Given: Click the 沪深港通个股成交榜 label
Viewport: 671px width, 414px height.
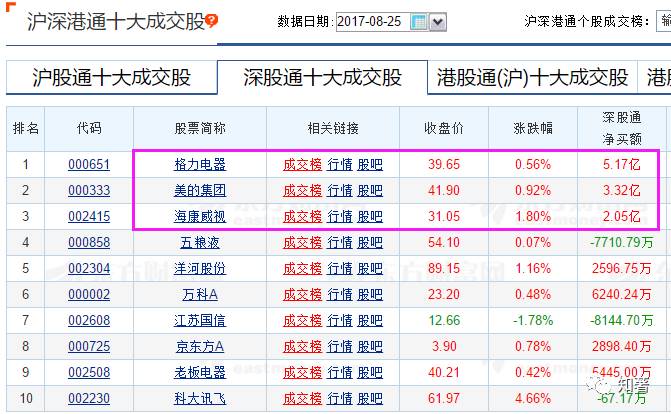Looking at the screenshot, I should [x=587, y=21].
